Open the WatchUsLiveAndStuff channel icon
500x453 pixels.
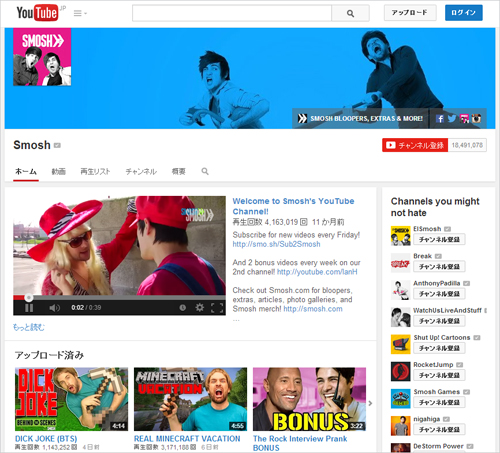point(401,317)
